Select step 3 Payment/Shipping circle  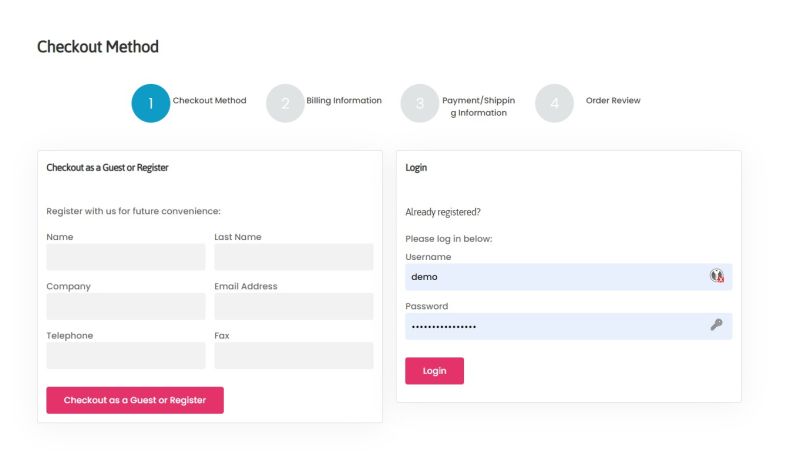pos(420,102)
